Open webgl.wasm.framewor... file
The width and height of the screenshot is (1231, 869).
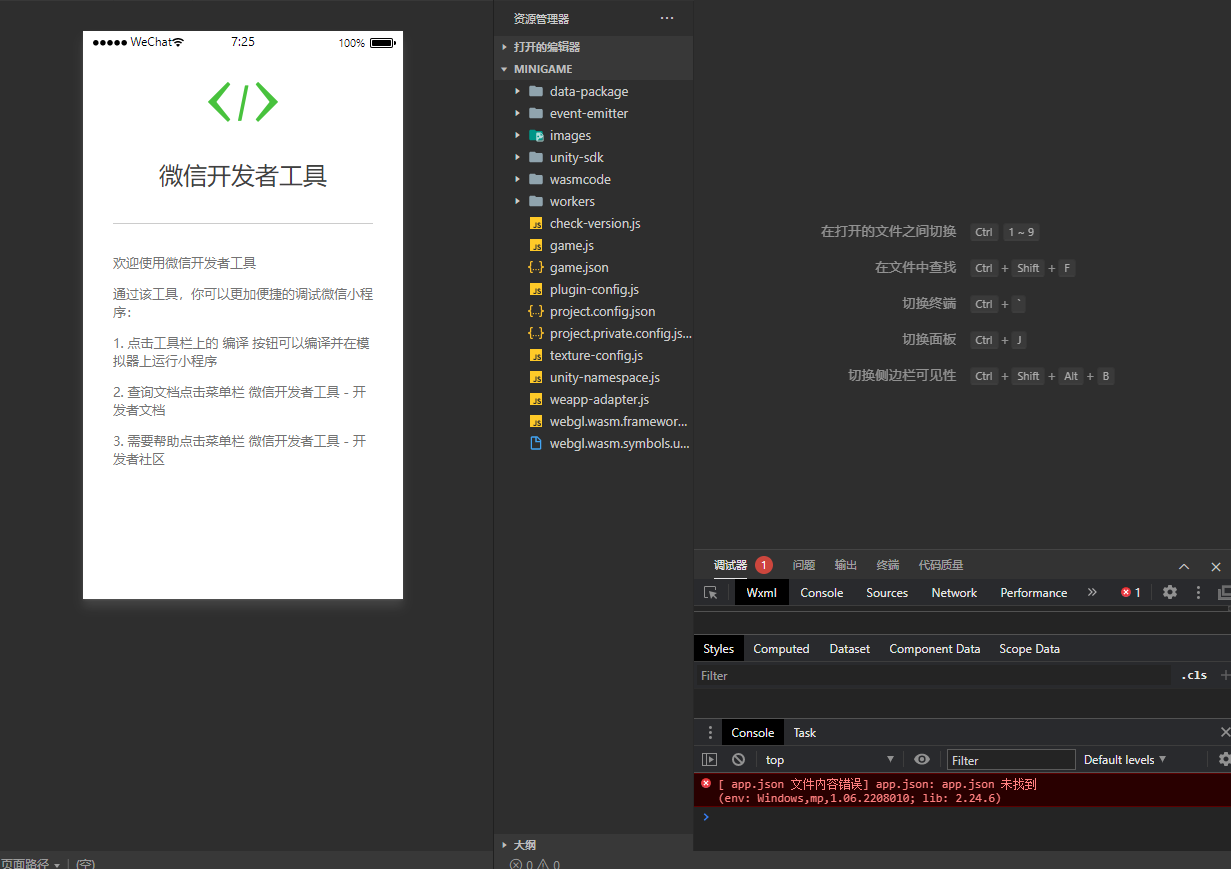[x=619, y=422]
